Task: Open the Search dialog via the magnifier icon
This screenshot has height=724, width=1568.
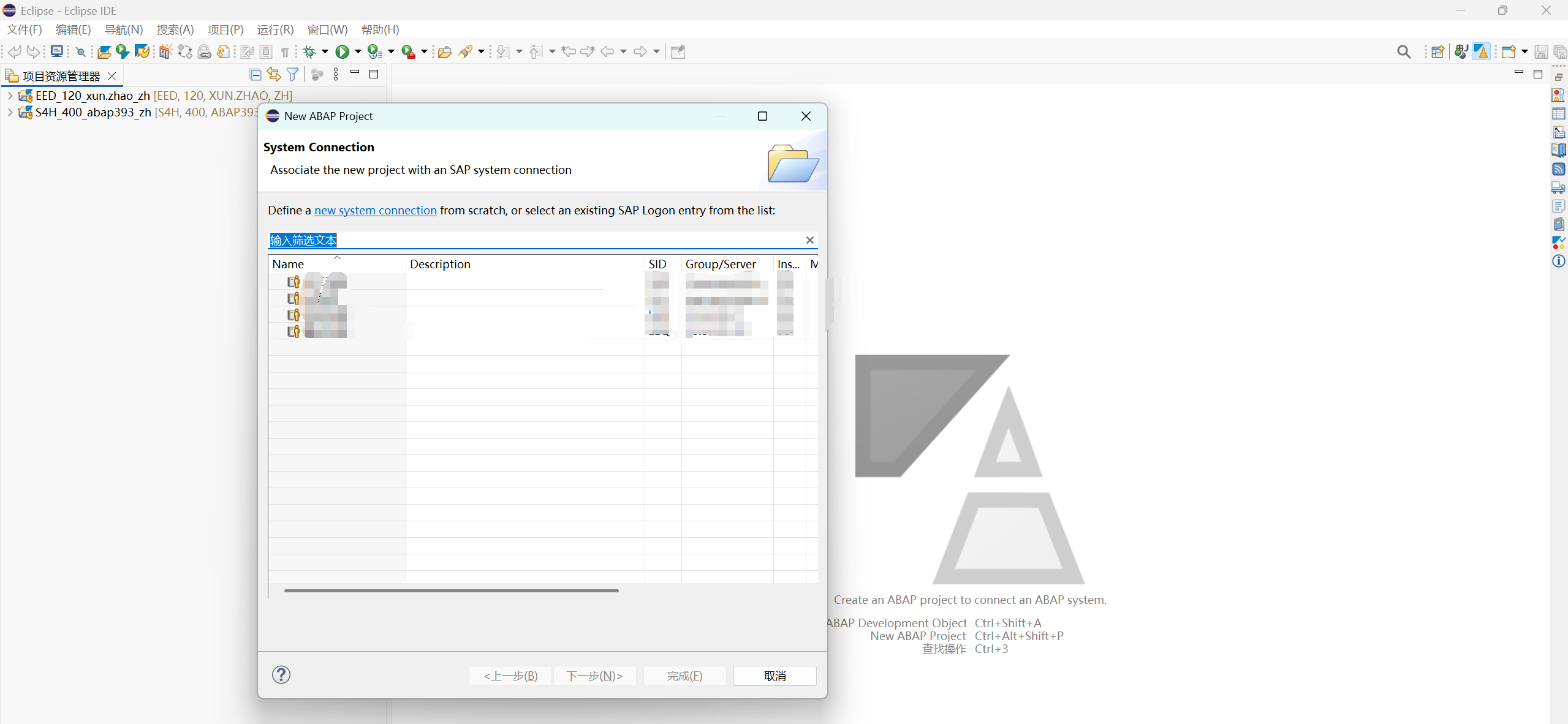Action: tap(1404, 51)
